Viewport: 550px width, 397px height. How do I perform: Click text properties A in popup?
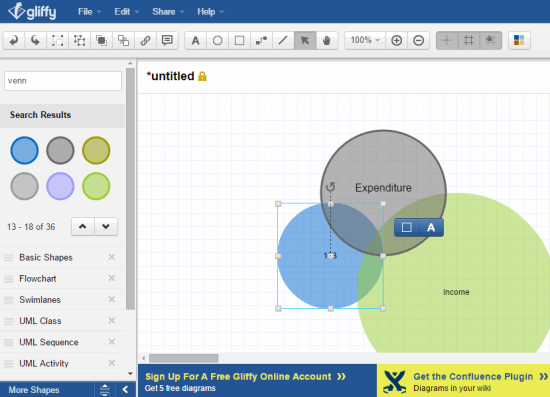[x=431, y=227]
